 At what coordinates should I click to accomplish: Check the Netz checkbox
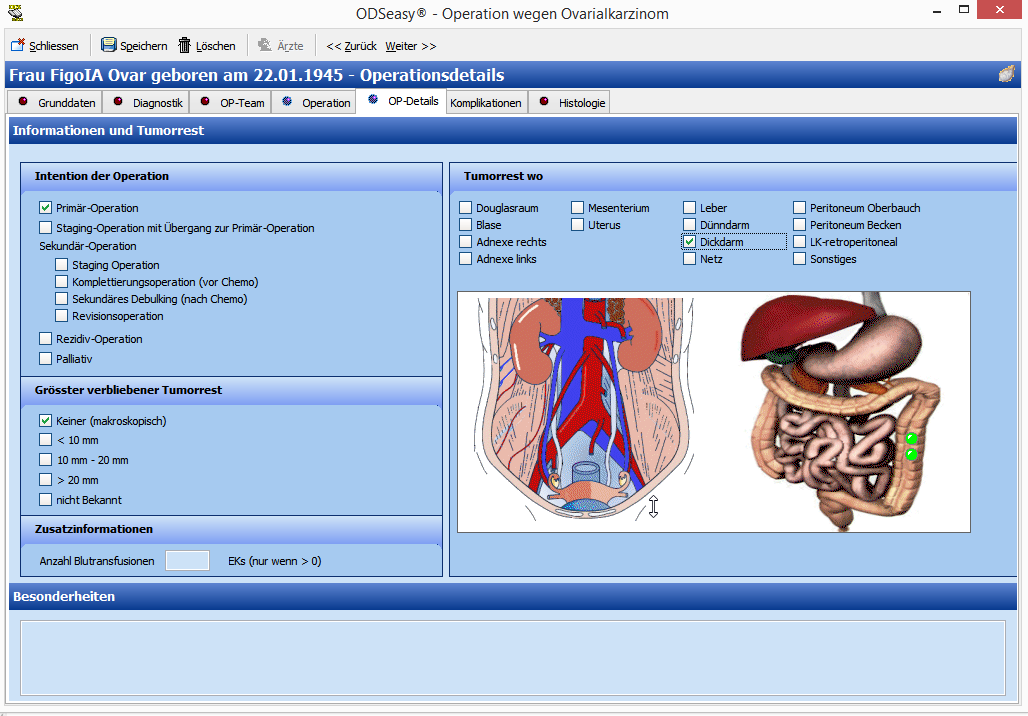click(x=689, y=259)
